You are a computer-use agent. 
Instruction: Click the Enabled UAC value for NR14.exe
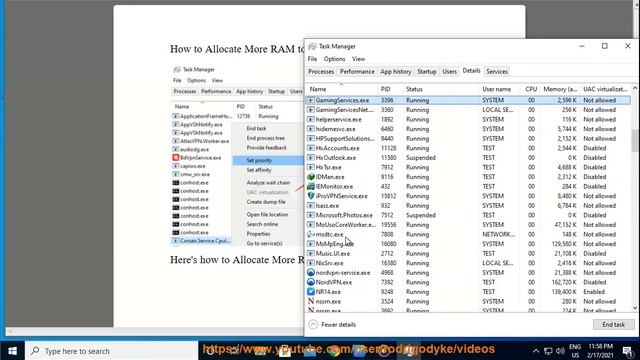(594, 291)
